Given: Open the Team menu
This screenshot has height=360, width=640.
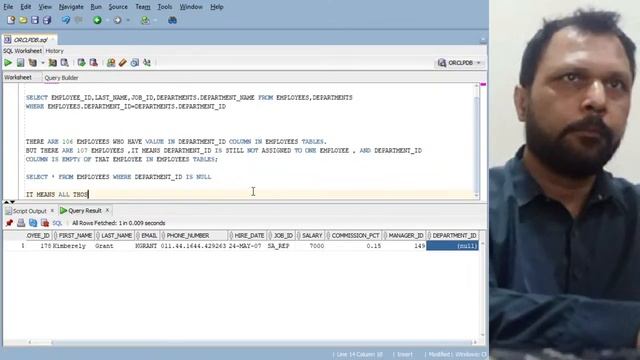Looking at the screenshot, I should point(142,7).
